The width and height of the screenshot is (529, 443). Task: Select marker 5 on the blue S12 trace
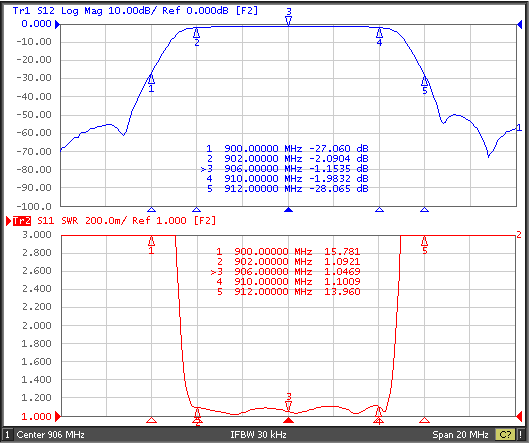coord(425,85)
